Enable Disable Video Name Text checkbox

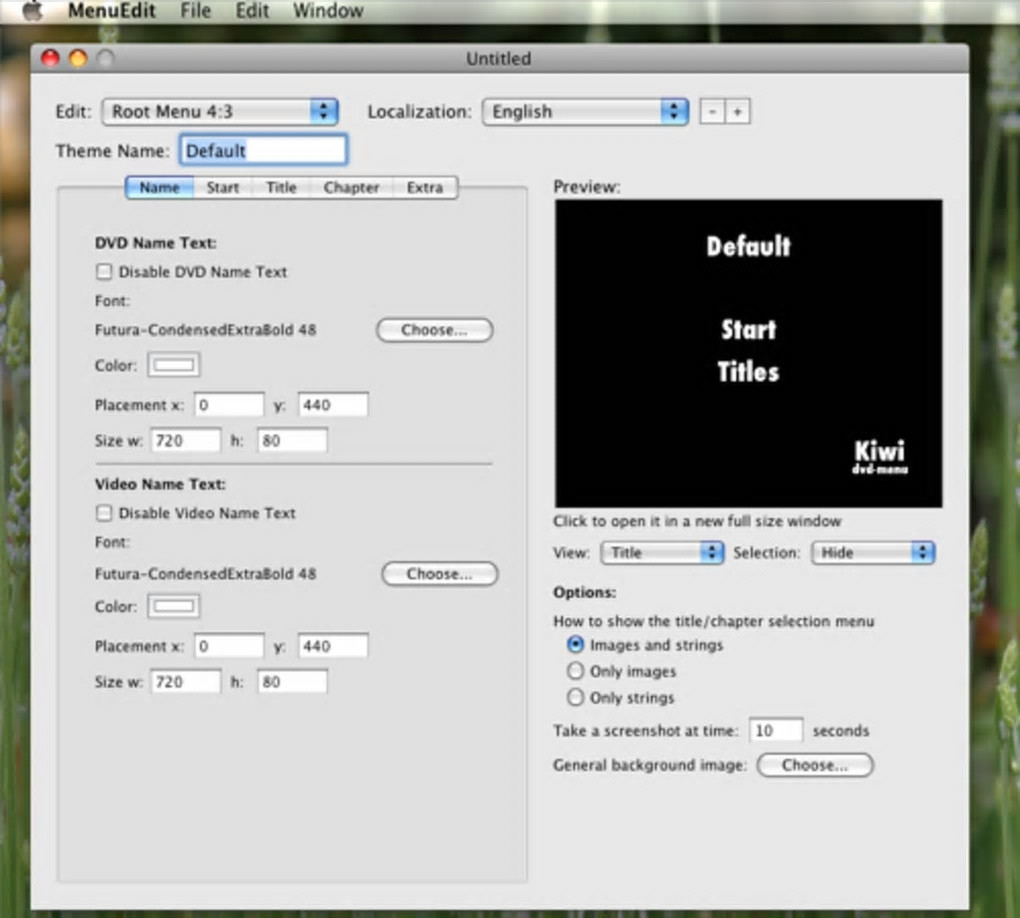click(104, 513)
